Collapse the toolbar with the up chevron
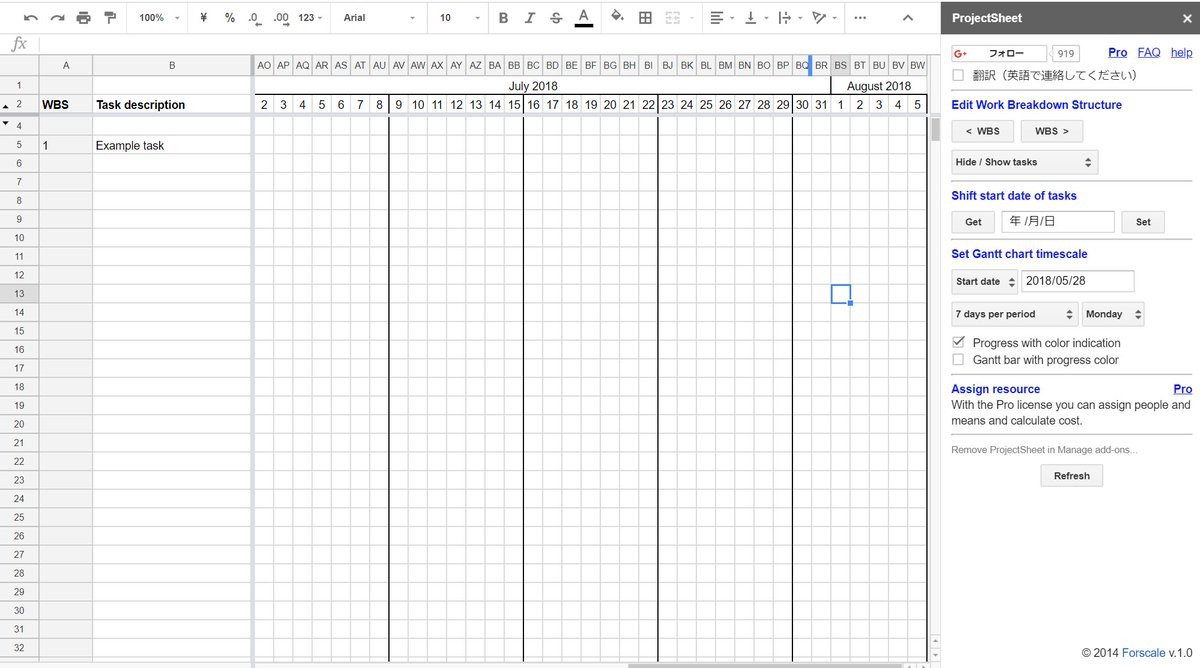Viewport: 1200px width, 668px height. [x=907, y=18]
